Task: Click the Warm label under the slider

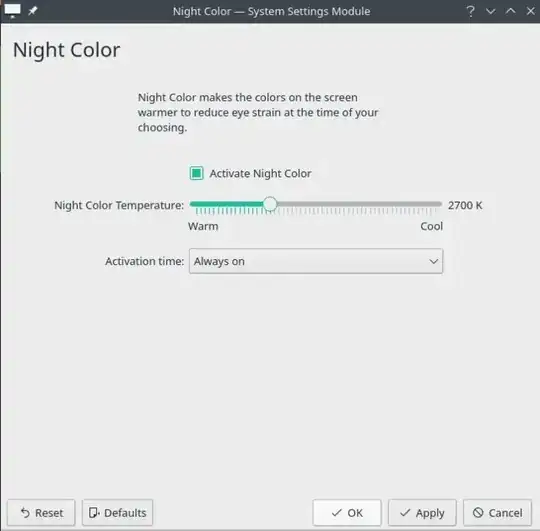Action: click(x=203, y=226)
